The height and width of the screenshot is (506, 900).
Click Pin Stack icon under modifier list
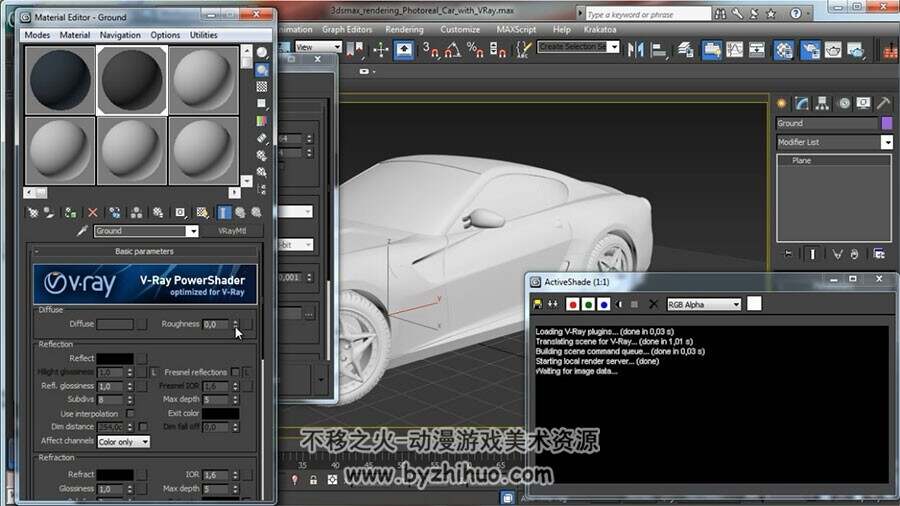pyautogui.click(x=788, y=254)
